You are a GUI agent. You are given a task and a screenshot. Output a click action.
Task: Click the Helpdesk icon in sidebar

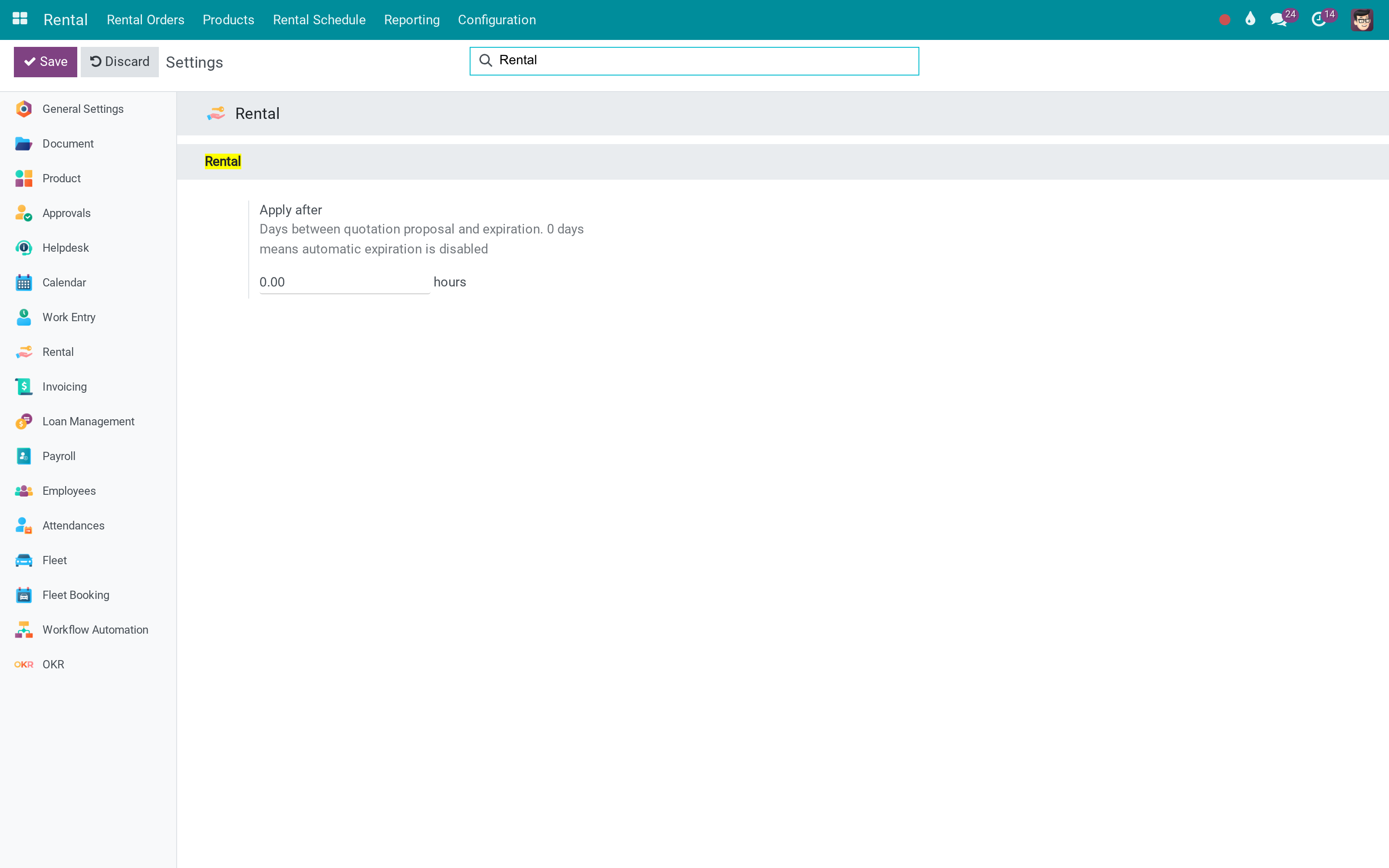[x=23, y=248]
